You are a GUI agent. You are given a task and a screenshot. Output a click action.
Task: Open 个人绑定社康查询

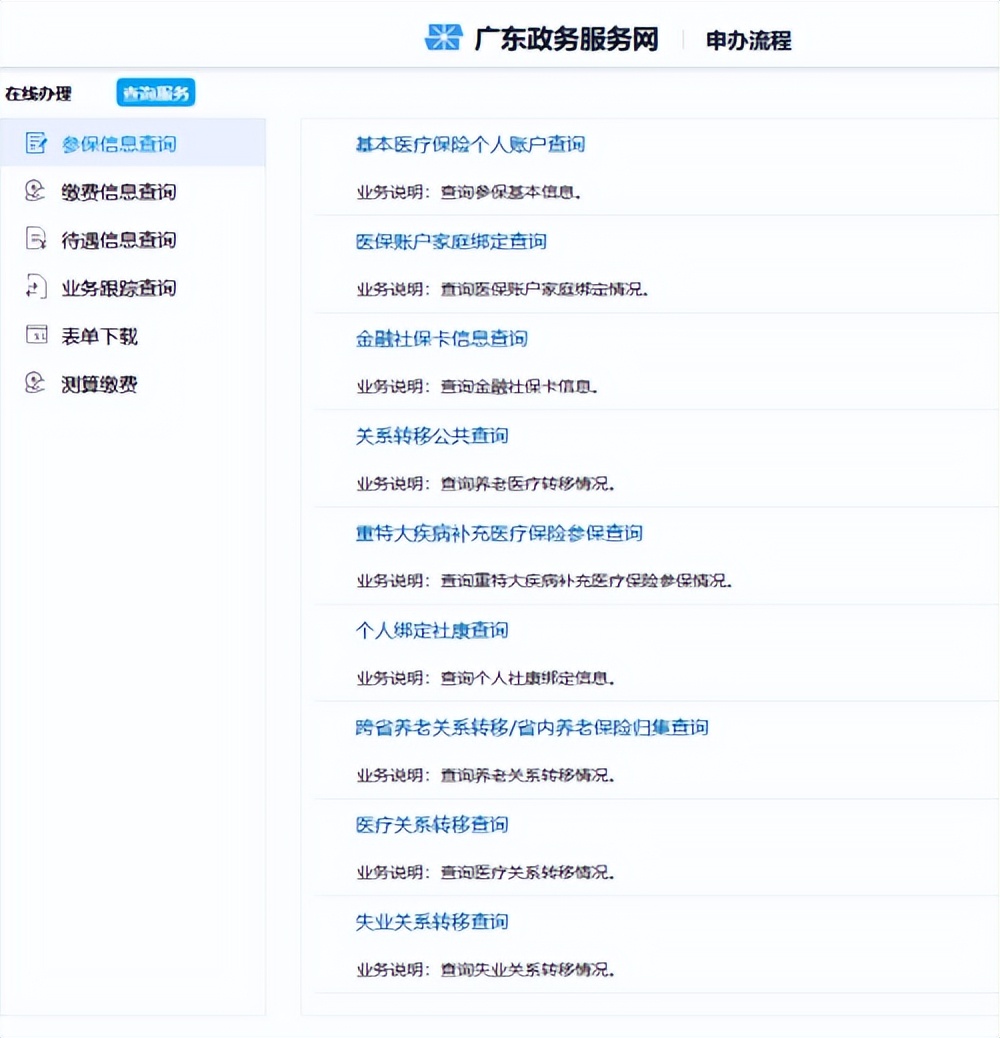pos(432,630)
